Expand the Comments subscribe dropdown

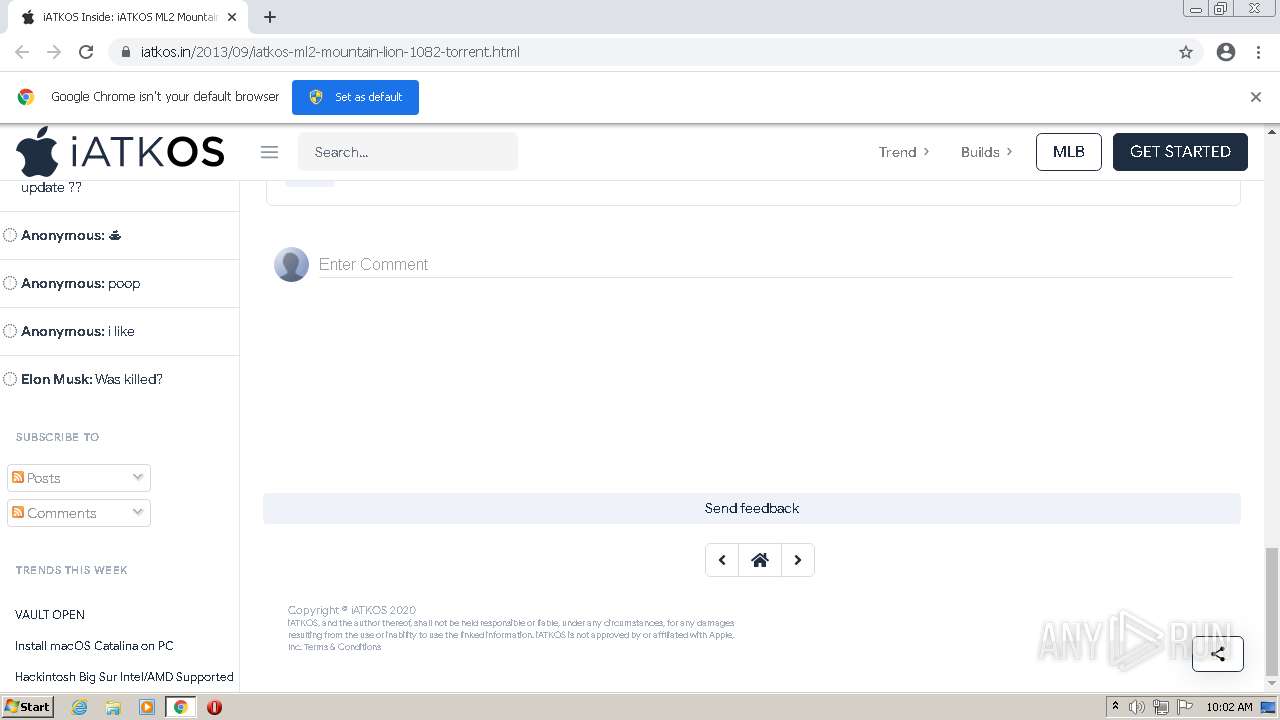pos(138,512)
